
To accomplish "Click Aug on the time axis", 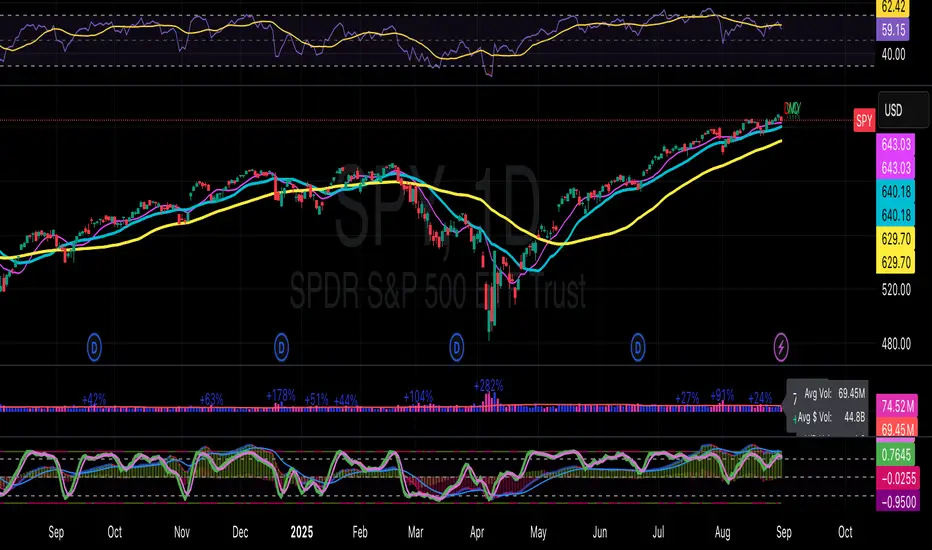I will coord(722,533).
